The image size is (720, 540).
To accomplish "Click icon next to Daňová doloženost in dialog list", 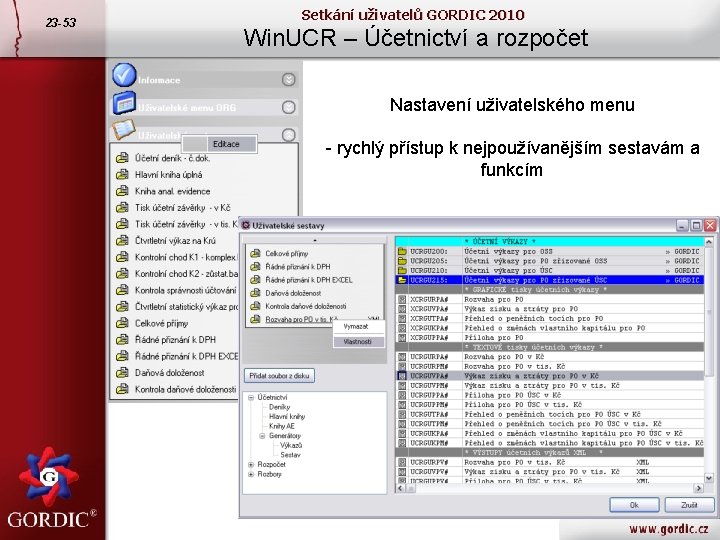I will (255, 293).
